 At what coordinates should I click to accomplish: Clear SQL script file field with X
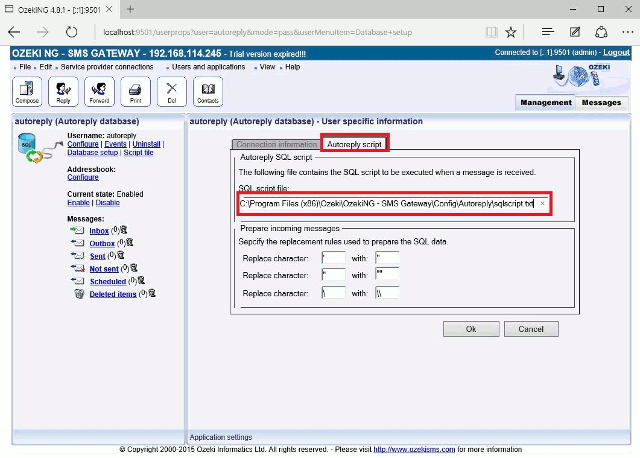tap(542, 203)
